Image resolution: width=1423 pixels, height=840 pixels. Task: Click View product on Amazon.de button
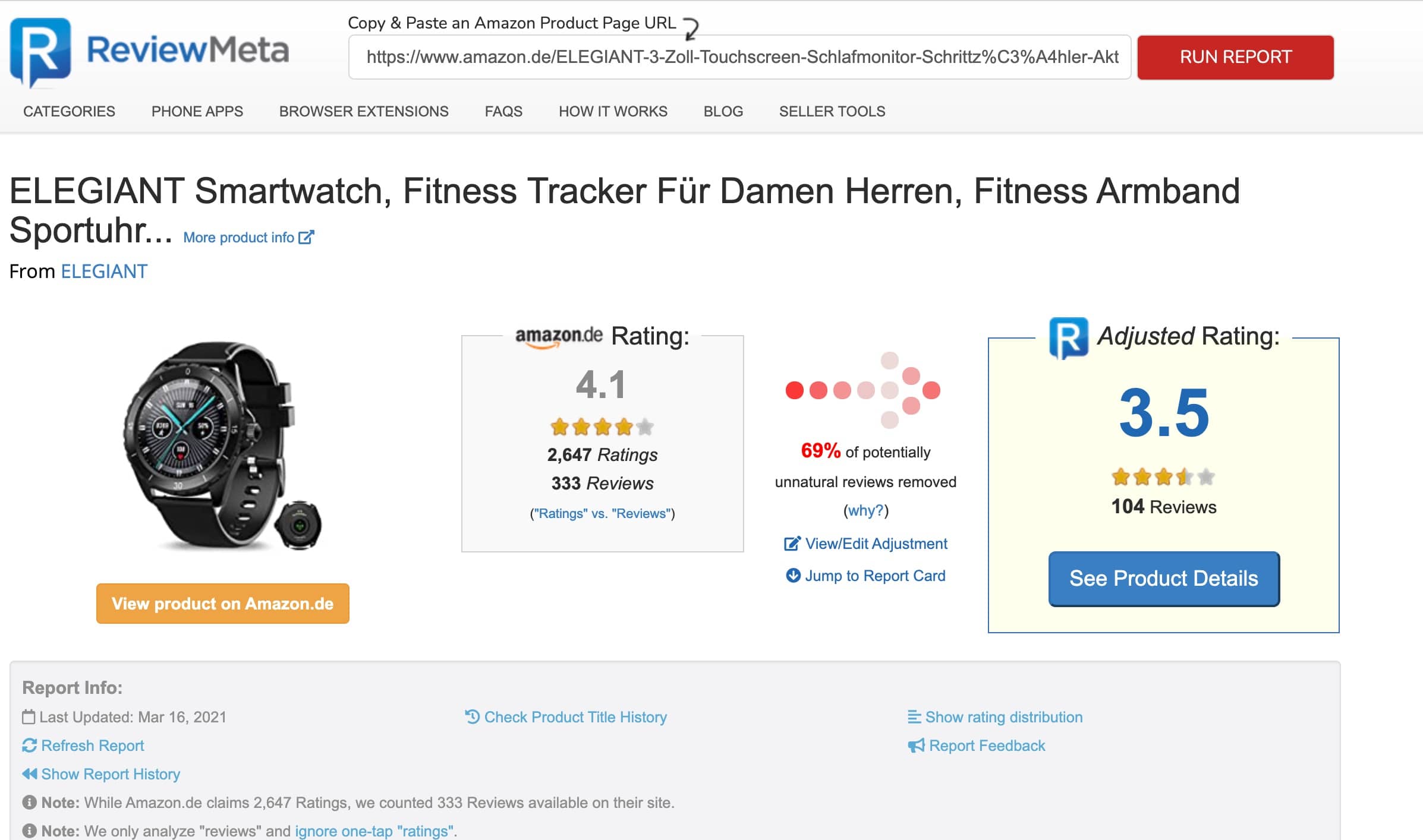click(222, 604)
